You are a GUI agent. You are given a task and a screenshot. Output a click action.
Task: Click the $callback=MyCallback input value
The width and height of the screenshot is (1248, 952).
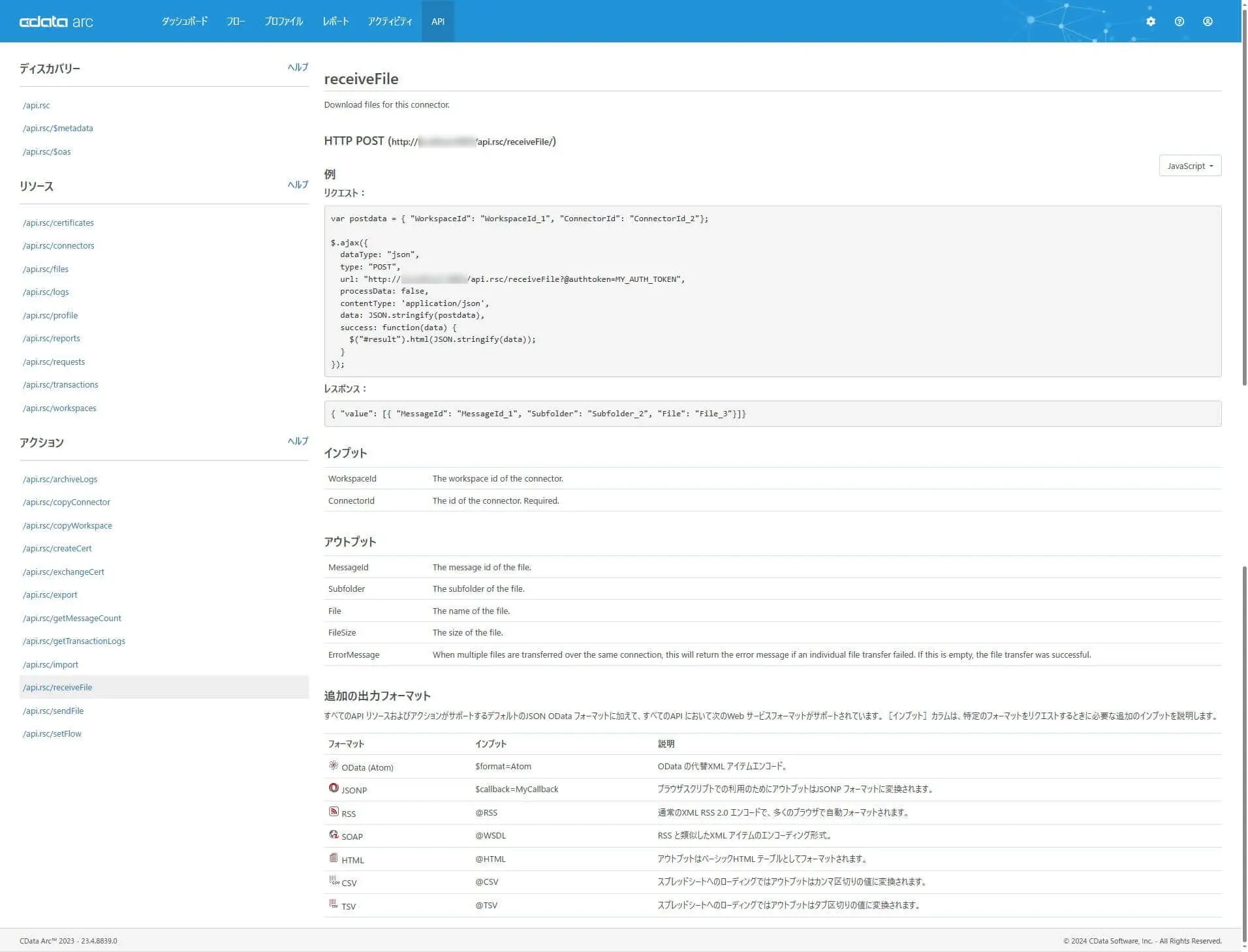tap(517, 789)
